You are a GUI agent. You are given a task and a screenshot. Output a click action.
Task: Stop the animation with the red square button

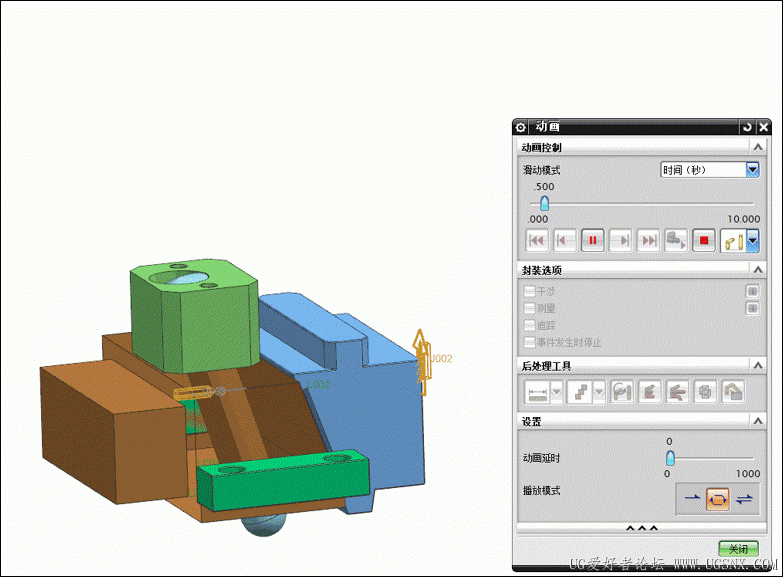pos(704,240)
